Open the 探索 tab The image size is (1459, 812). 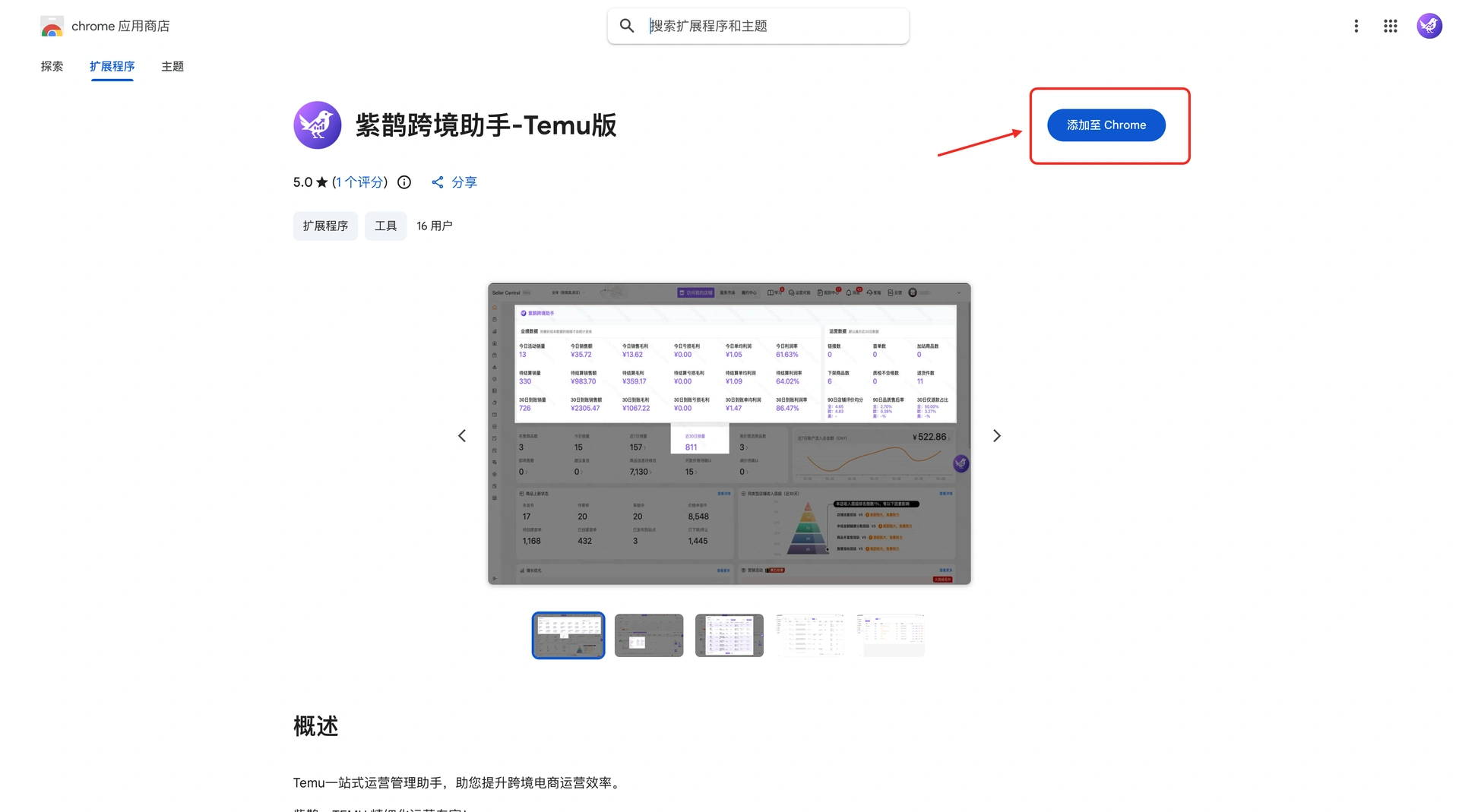52,67
